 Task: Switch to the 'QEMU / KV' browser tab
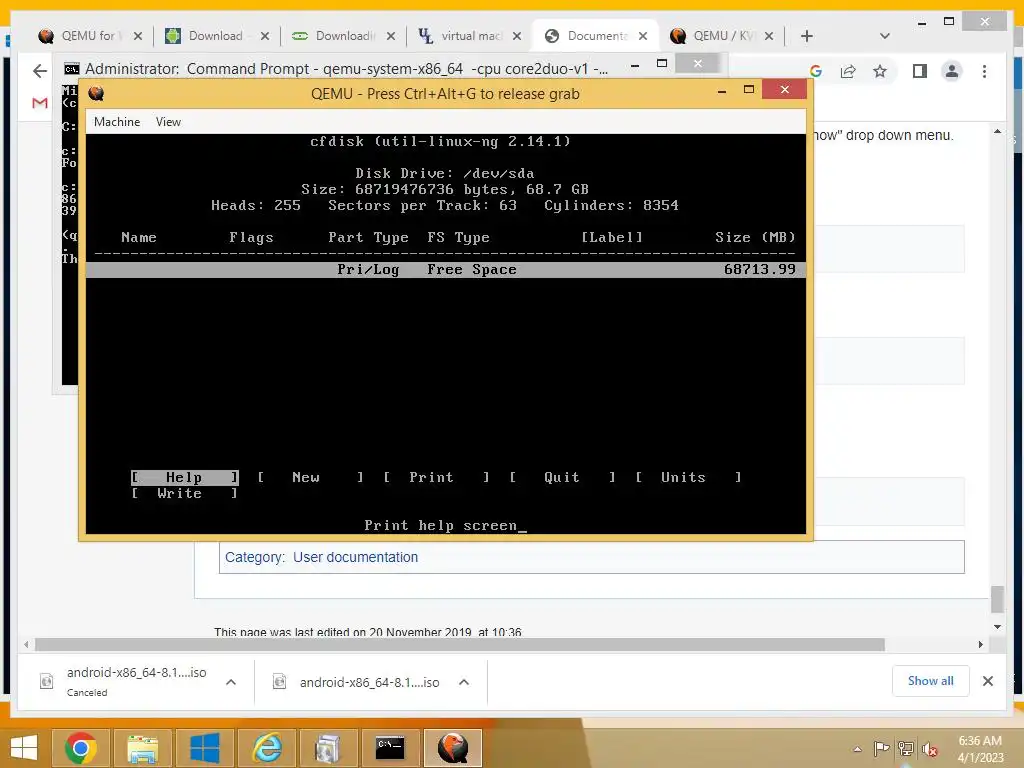[721, 36]
